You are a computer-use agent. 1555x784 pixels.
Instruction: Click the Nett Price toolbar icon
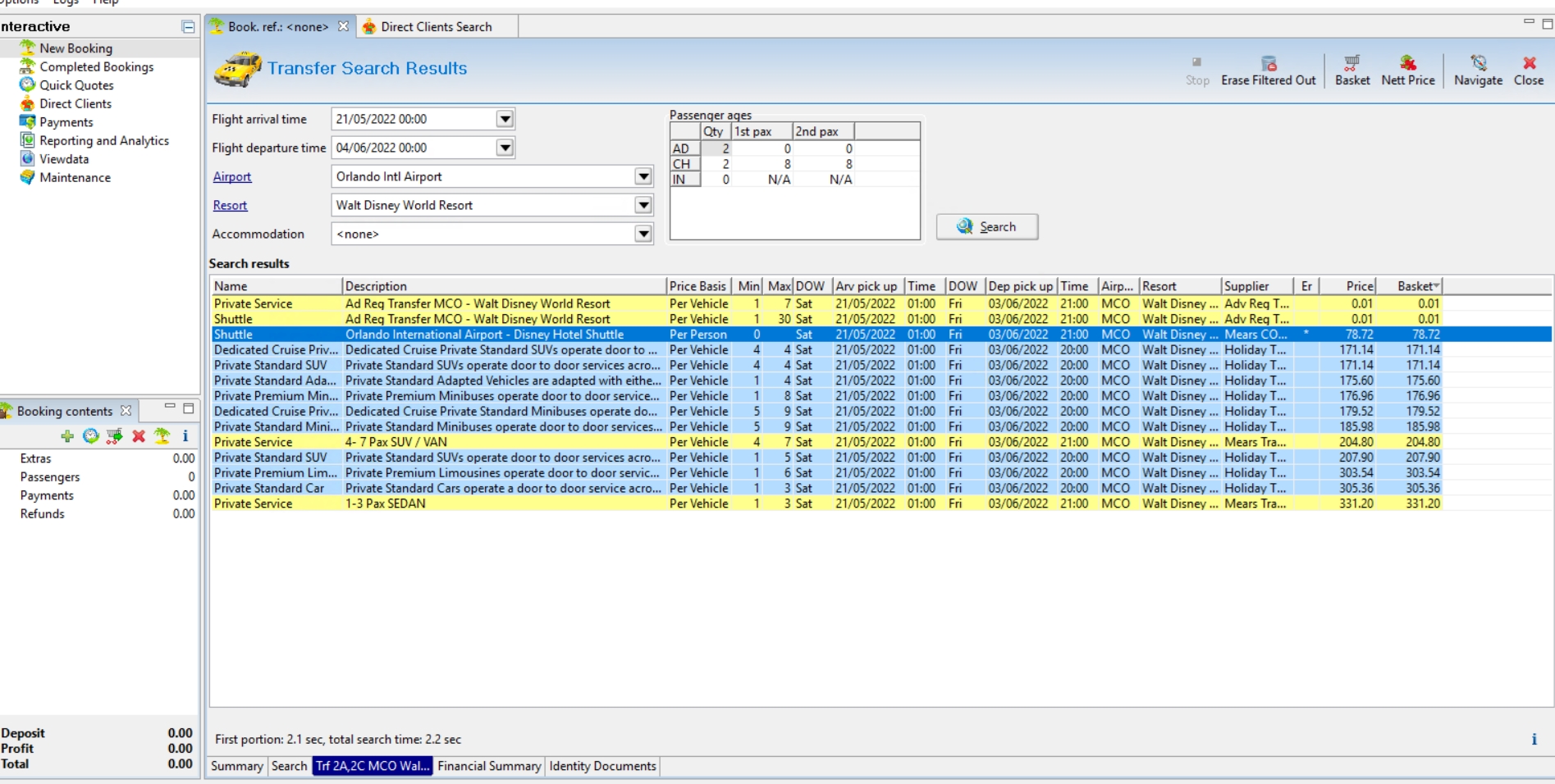(1407, 64)
